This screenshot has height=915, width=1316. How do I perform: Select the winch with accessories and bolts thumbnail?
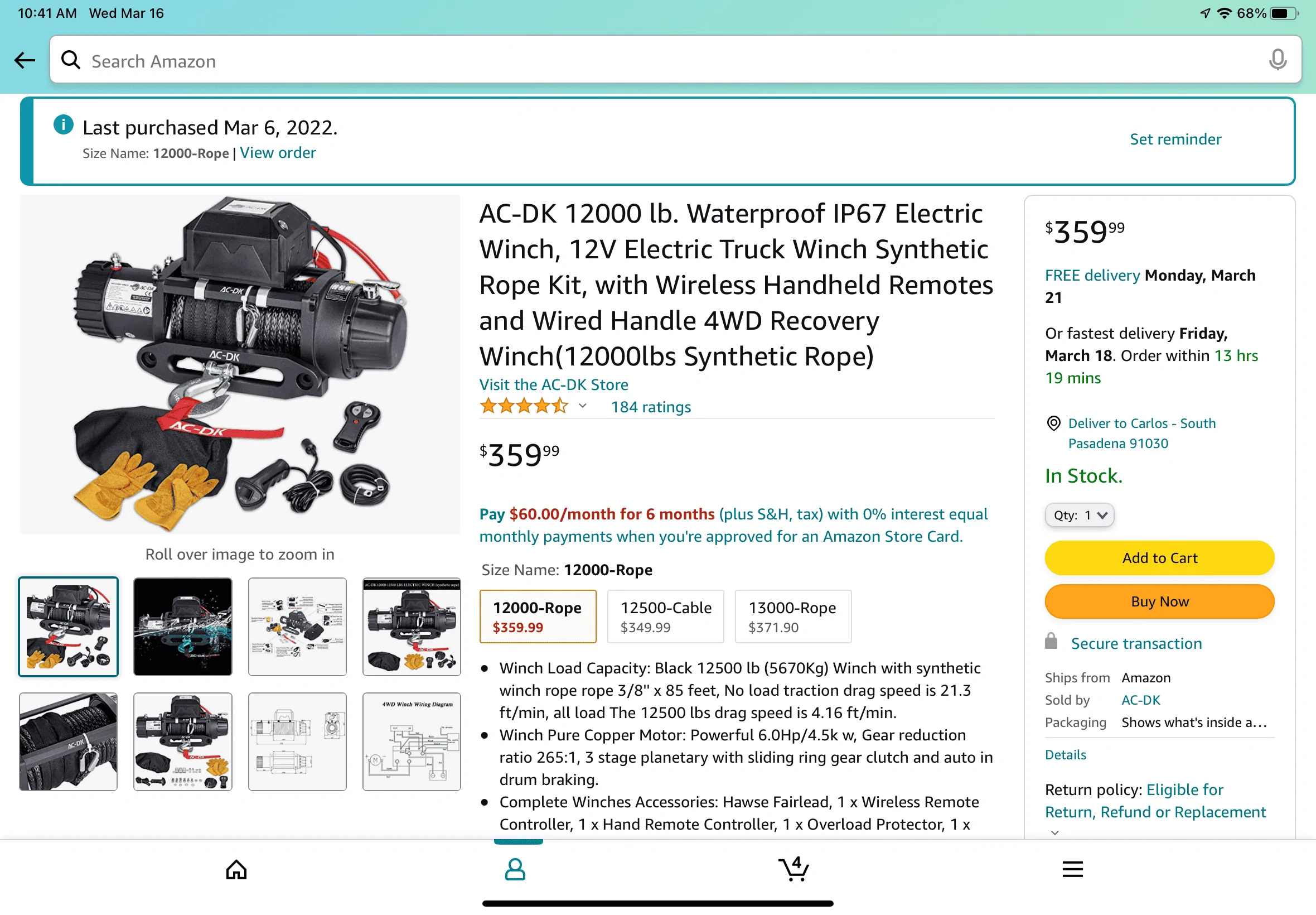click(183, 741)
